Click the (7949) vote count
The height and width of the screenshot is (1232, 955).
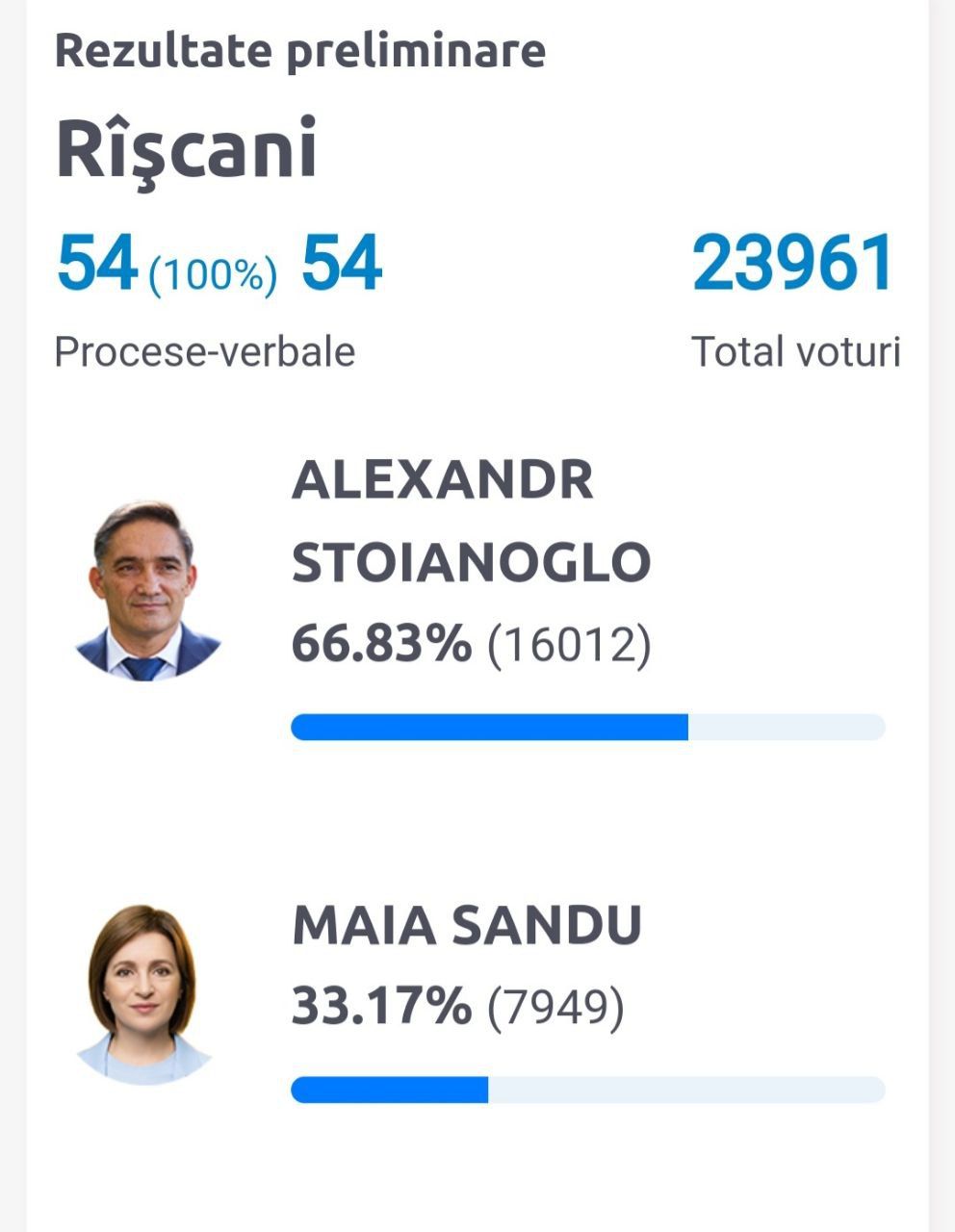(x=556, y=1008)
